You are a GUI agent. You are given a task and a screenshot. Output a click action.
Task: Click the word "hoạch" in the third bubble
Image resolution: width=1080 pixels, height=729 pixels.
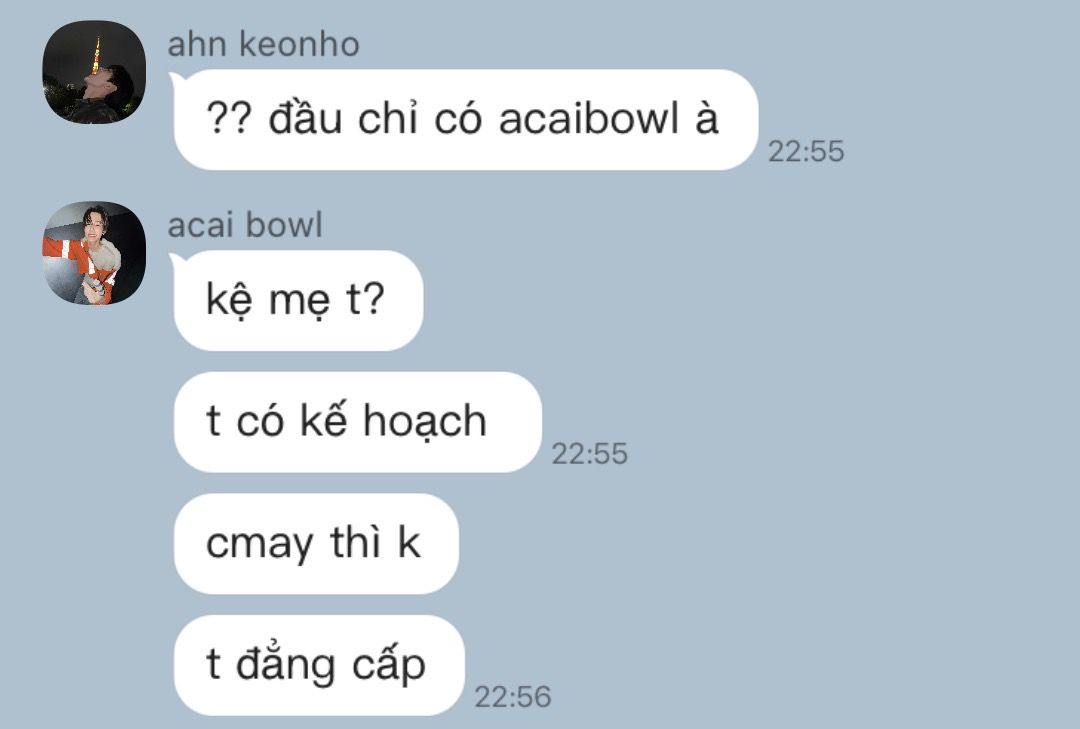click(424, 422)
